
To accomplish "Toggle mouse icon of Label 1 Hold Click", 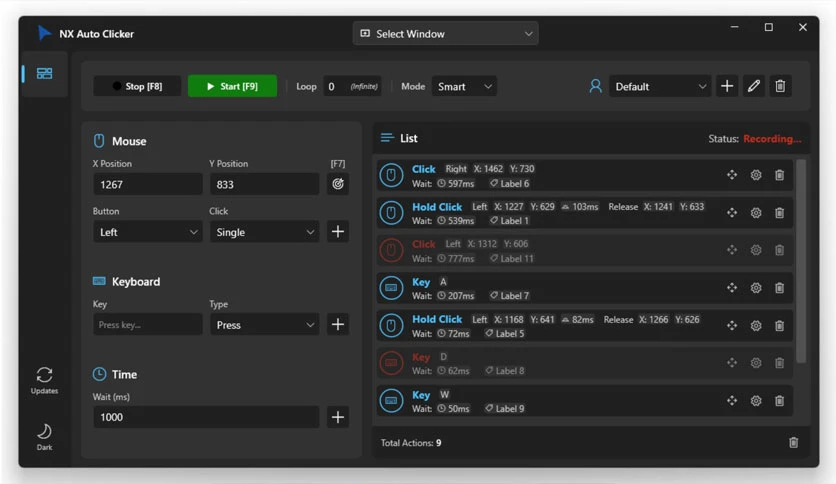I will pyautogui.click(x=391, y=213).
